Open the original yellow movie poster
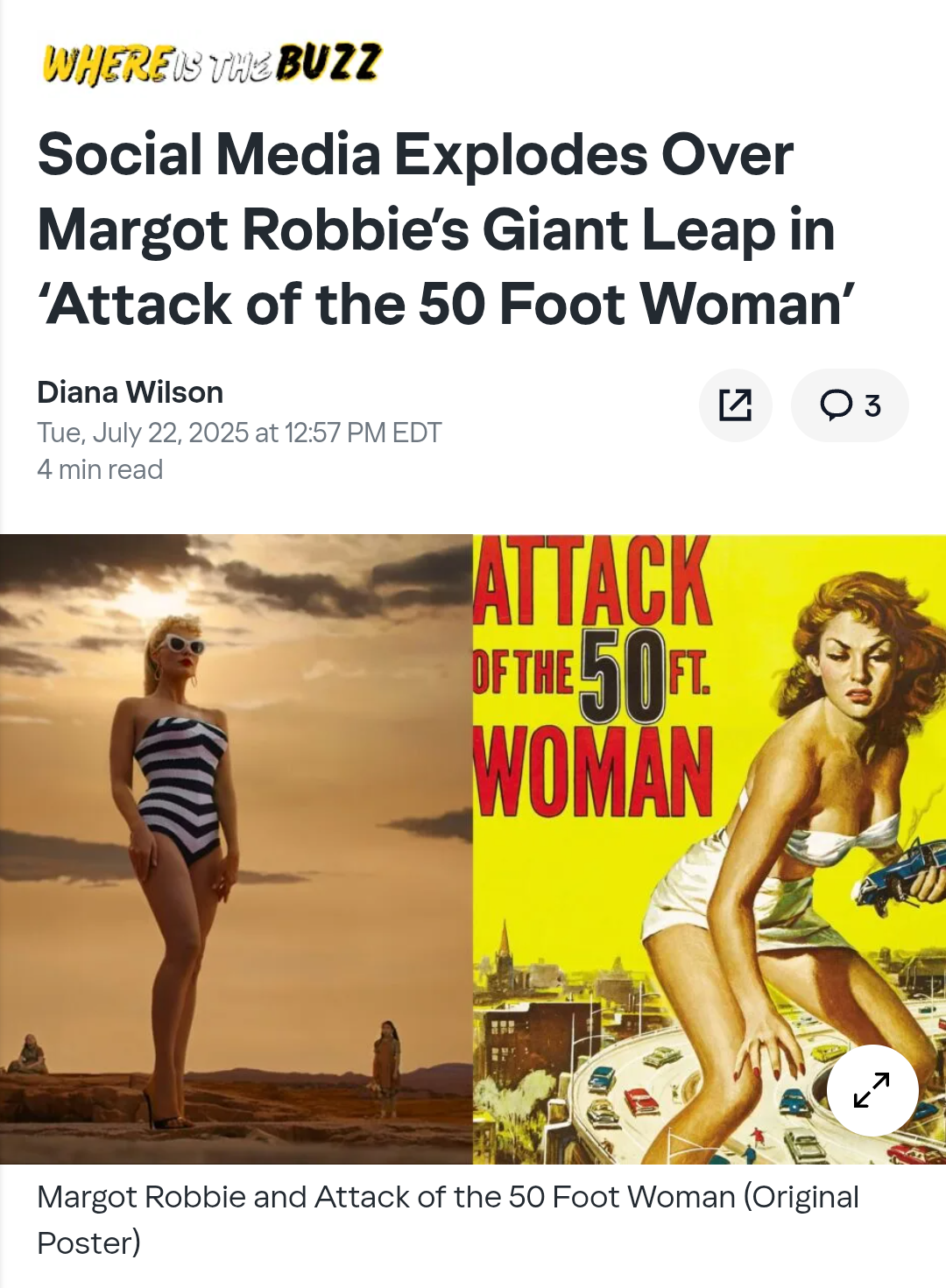The image size is (946, 1288). [x=709, y=848]
